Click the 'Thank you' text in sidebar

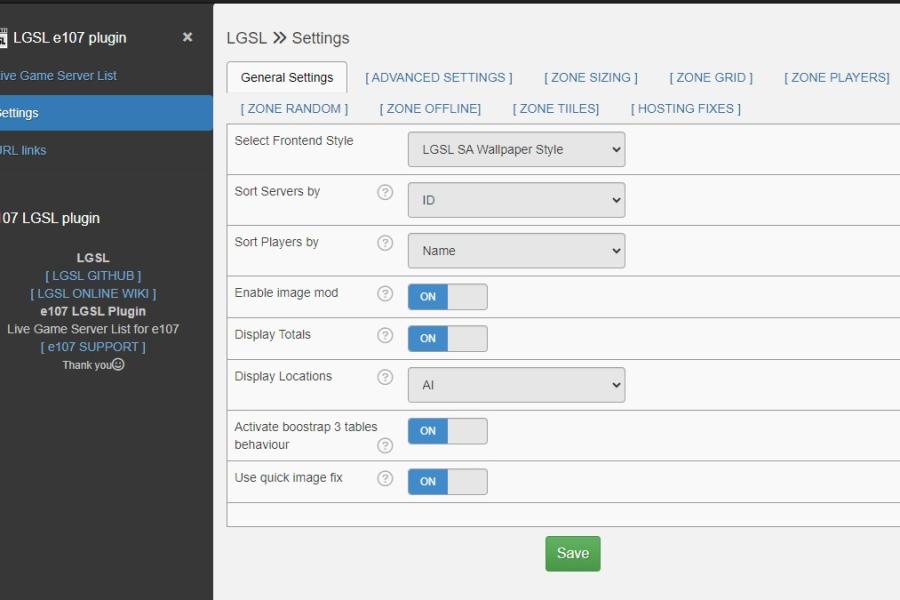pos(87,365)
